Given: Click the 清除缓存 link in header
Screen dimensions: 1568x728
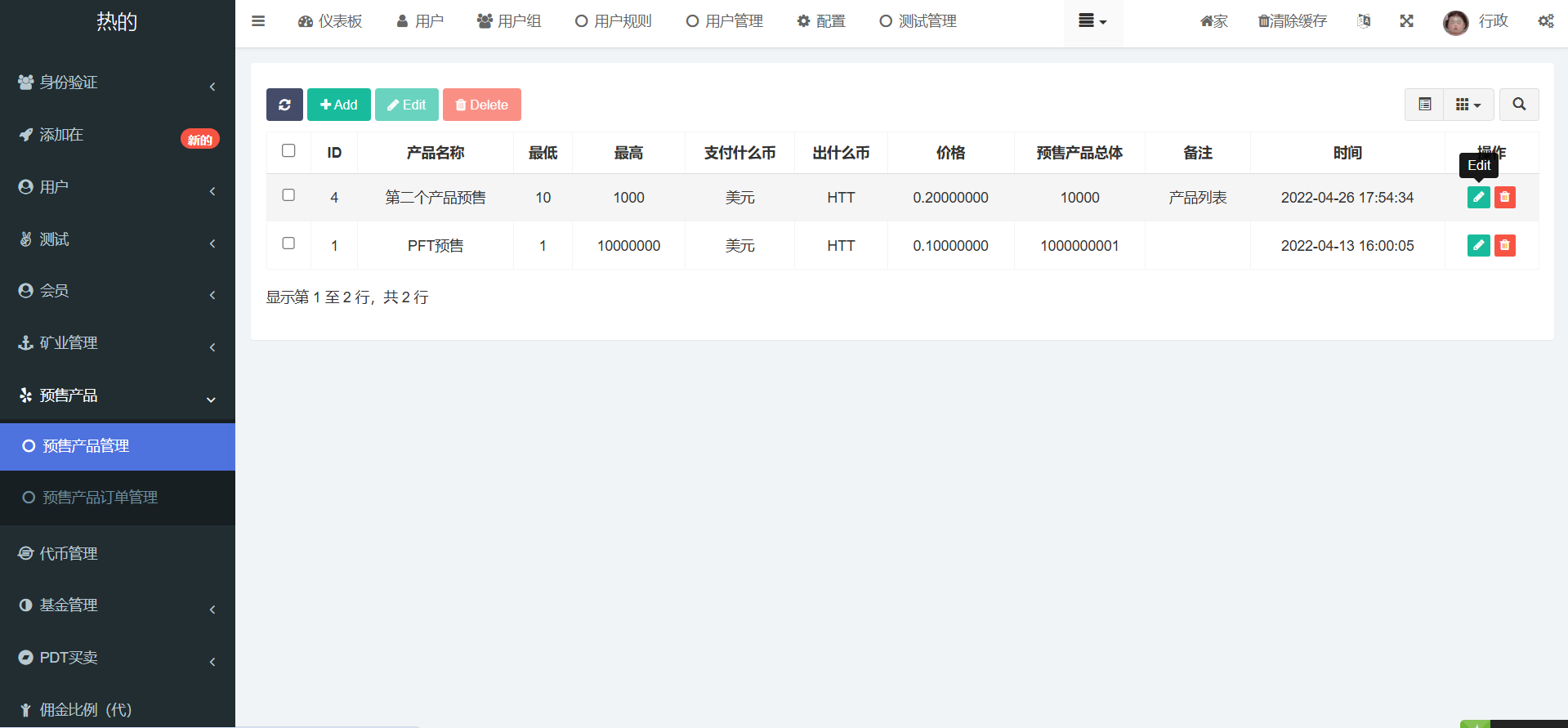Looking at the screenshot, I should tap(1292, 21).
